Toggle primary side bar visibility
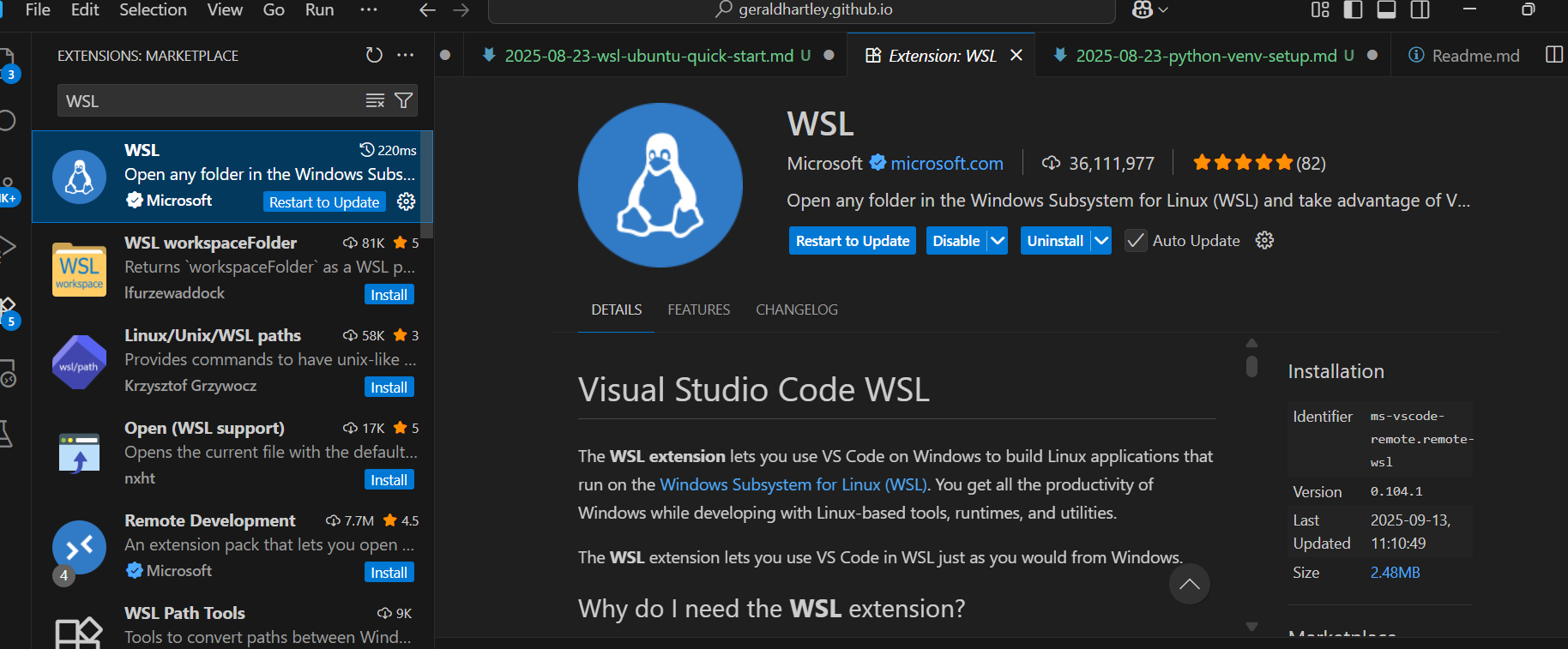1568x649 pixels. (x=1353, y=10)
